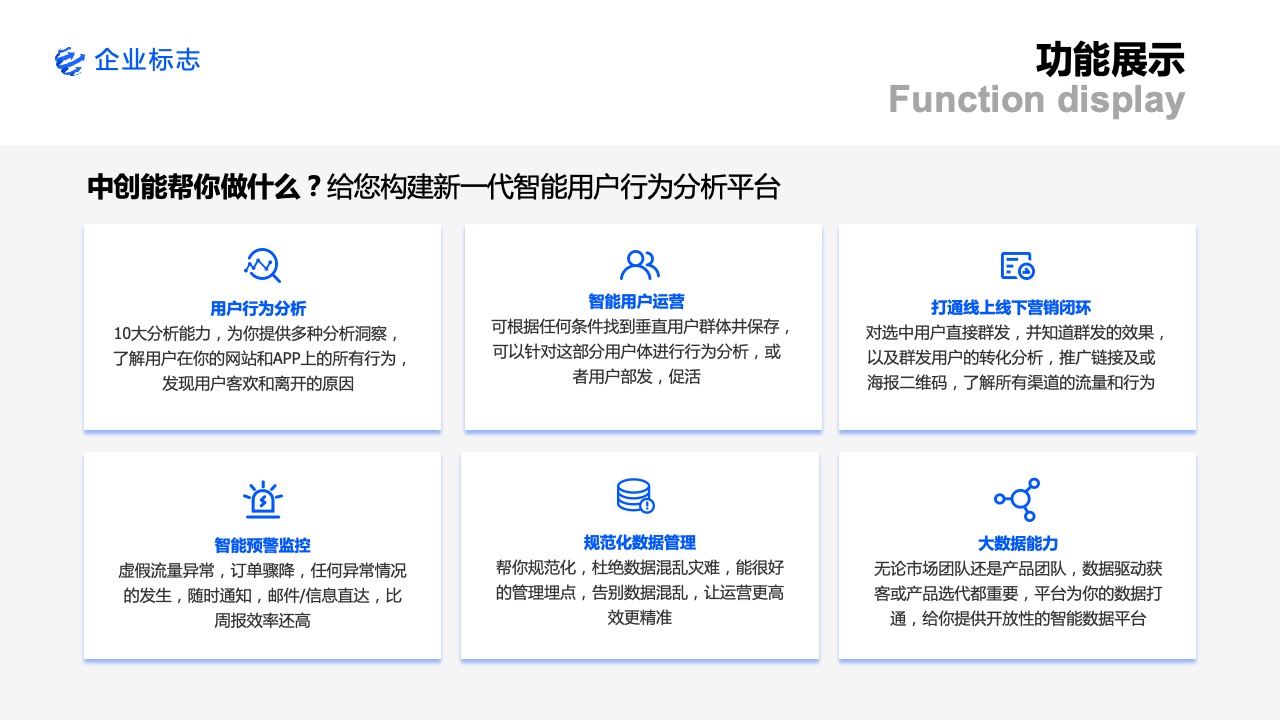Click the blue heading 智能预警监控
Viewport: 1280px width, 720px height.
tap(262, 545)
